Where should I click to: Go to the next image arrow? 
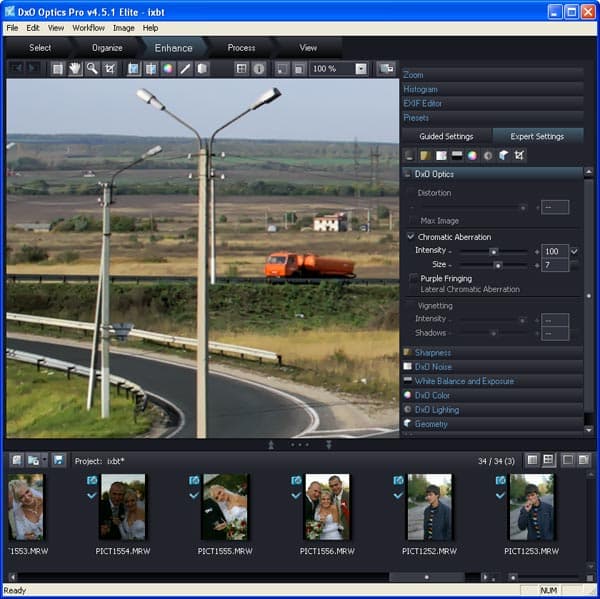point(34,68)
